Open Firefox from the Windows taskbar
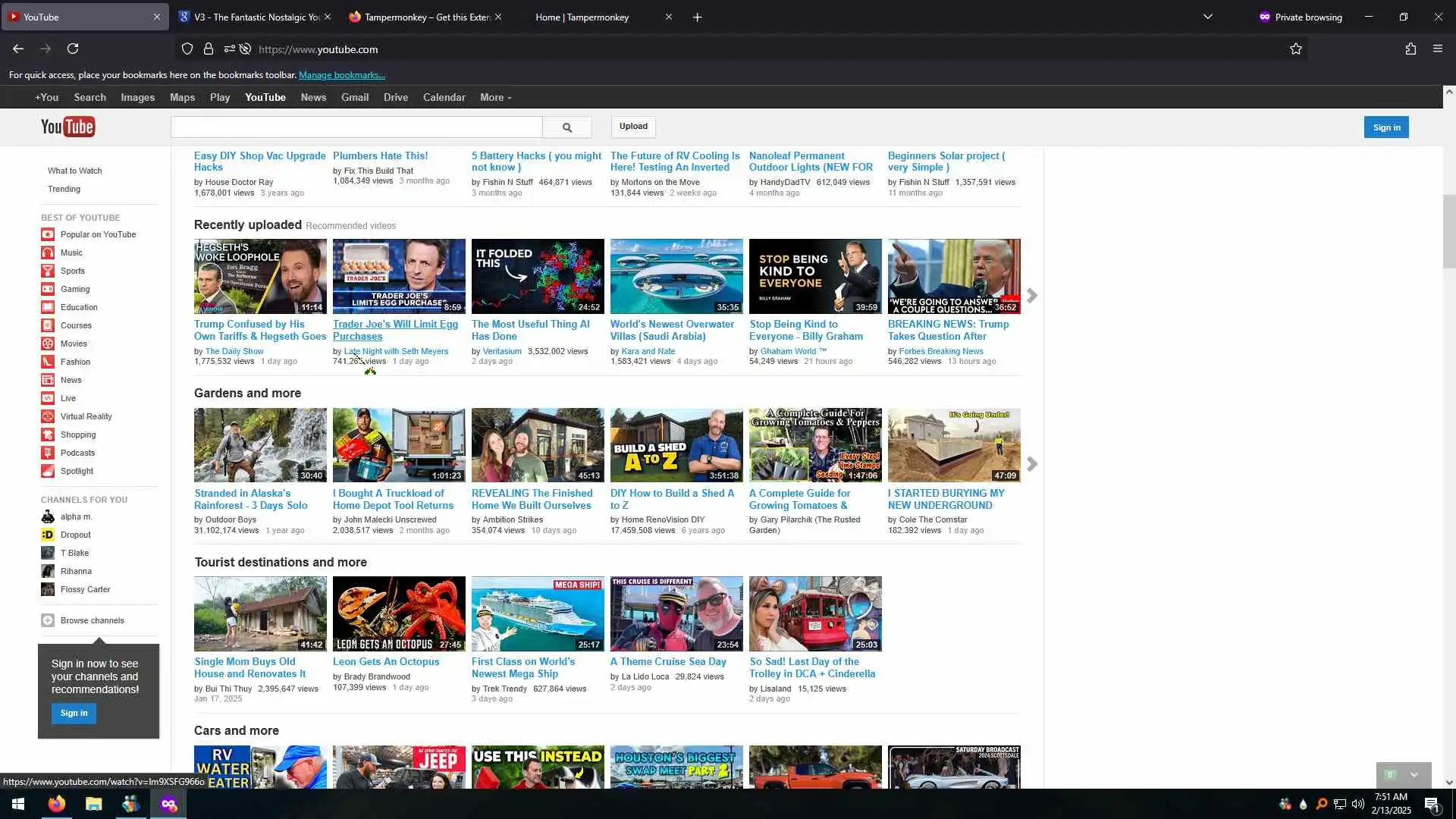Screen dimensions: 1456x819 [57, 804]
